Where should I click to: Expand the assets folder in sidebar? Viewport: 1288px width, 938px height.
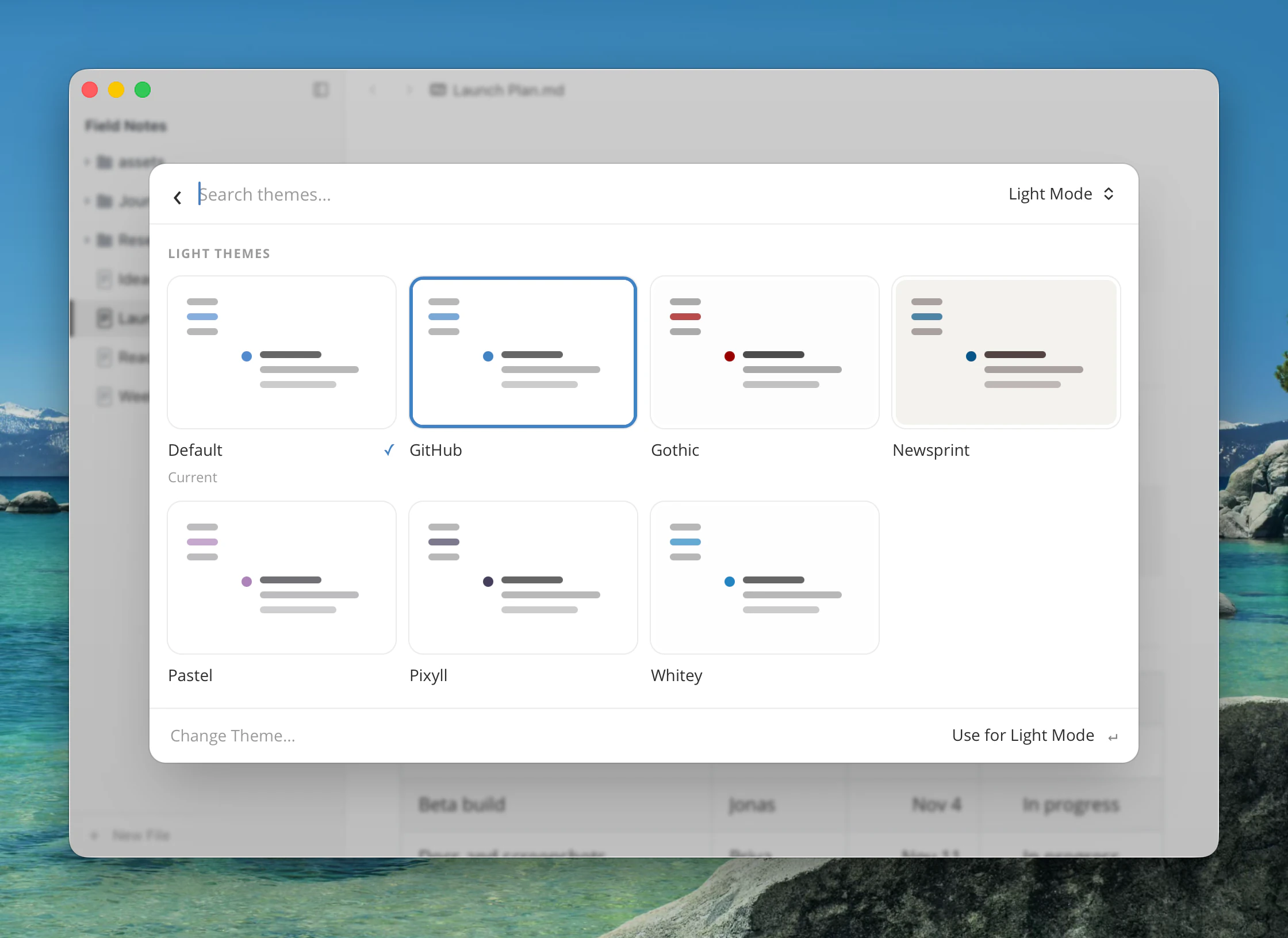87,162
